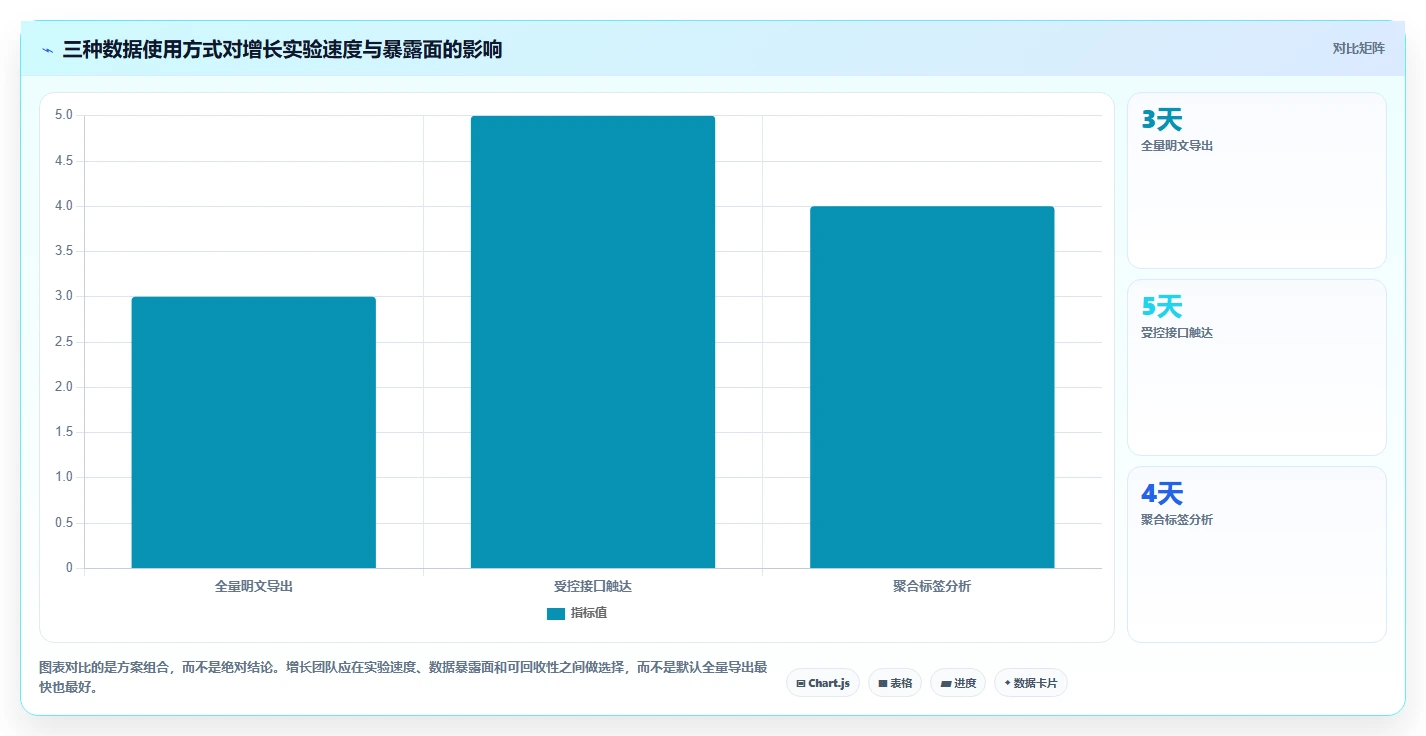
Task: Click the footer description paragraph
Action: click(x=403, y=677)
